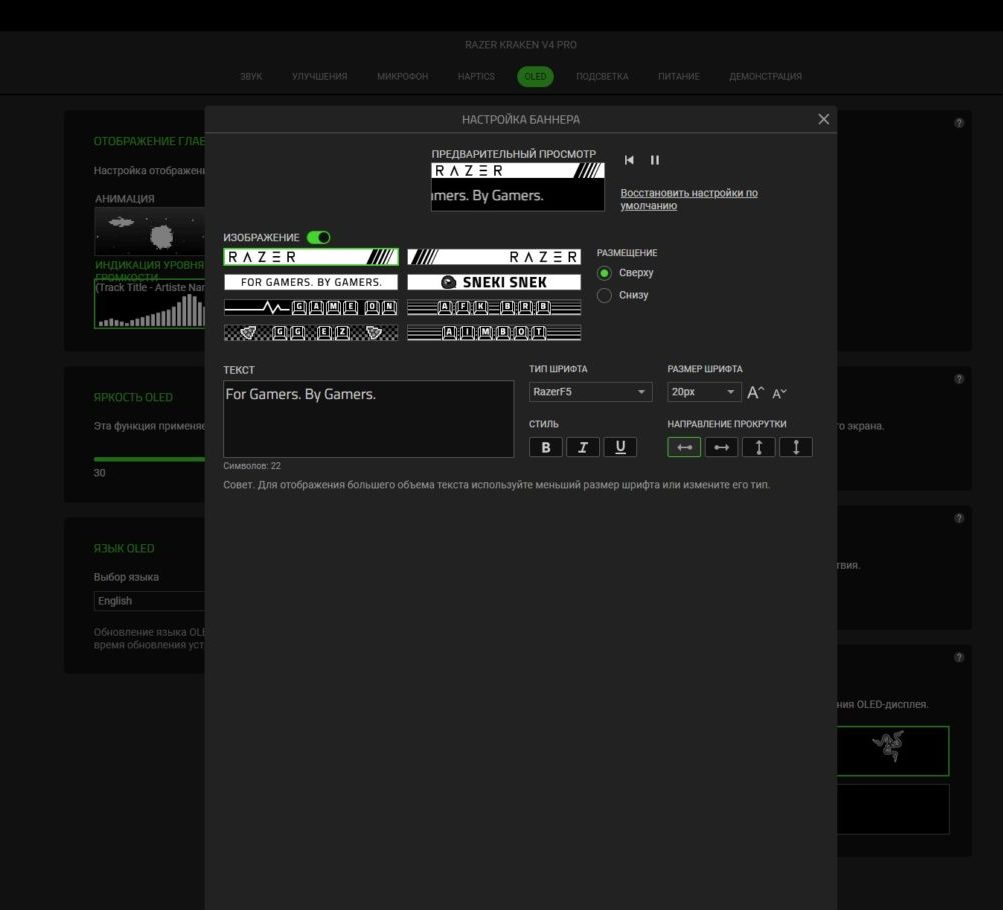The image size is (1003, 910).
Task: Set scroll direction to downward arrow
Action: click(x=796, y=447)
